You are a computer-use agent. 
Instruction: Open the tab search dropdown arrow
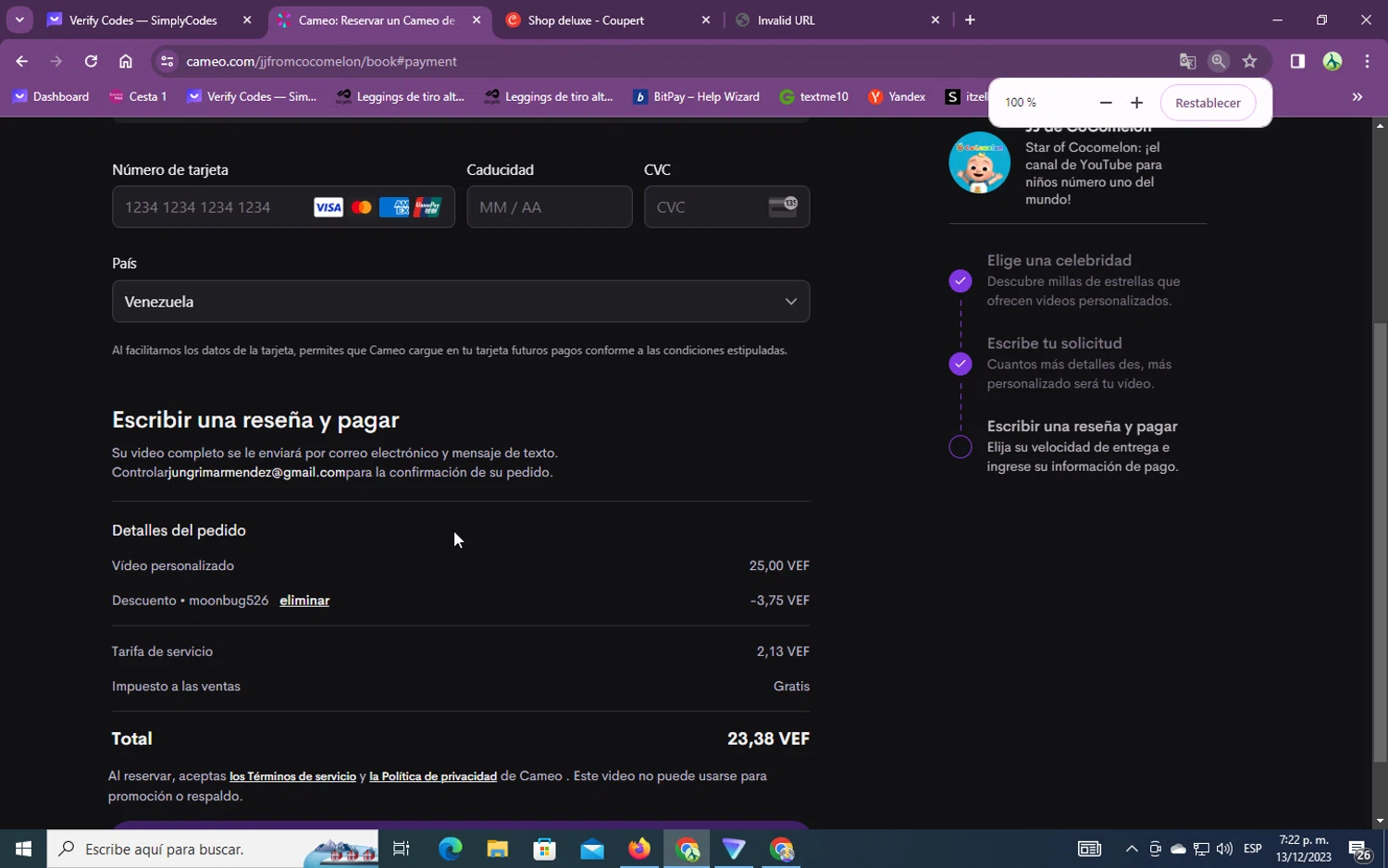coord(19,19)
